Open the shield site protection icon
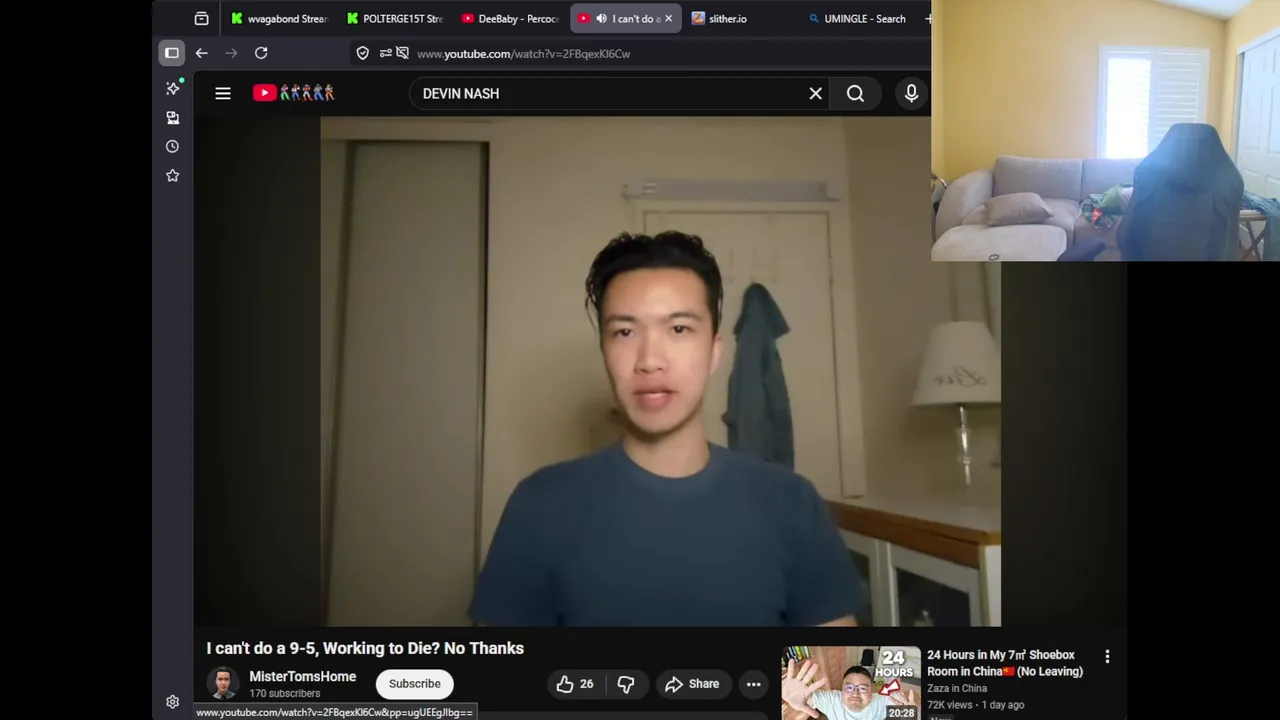This screenshot has width=1280, height=720. coord(363,53)
